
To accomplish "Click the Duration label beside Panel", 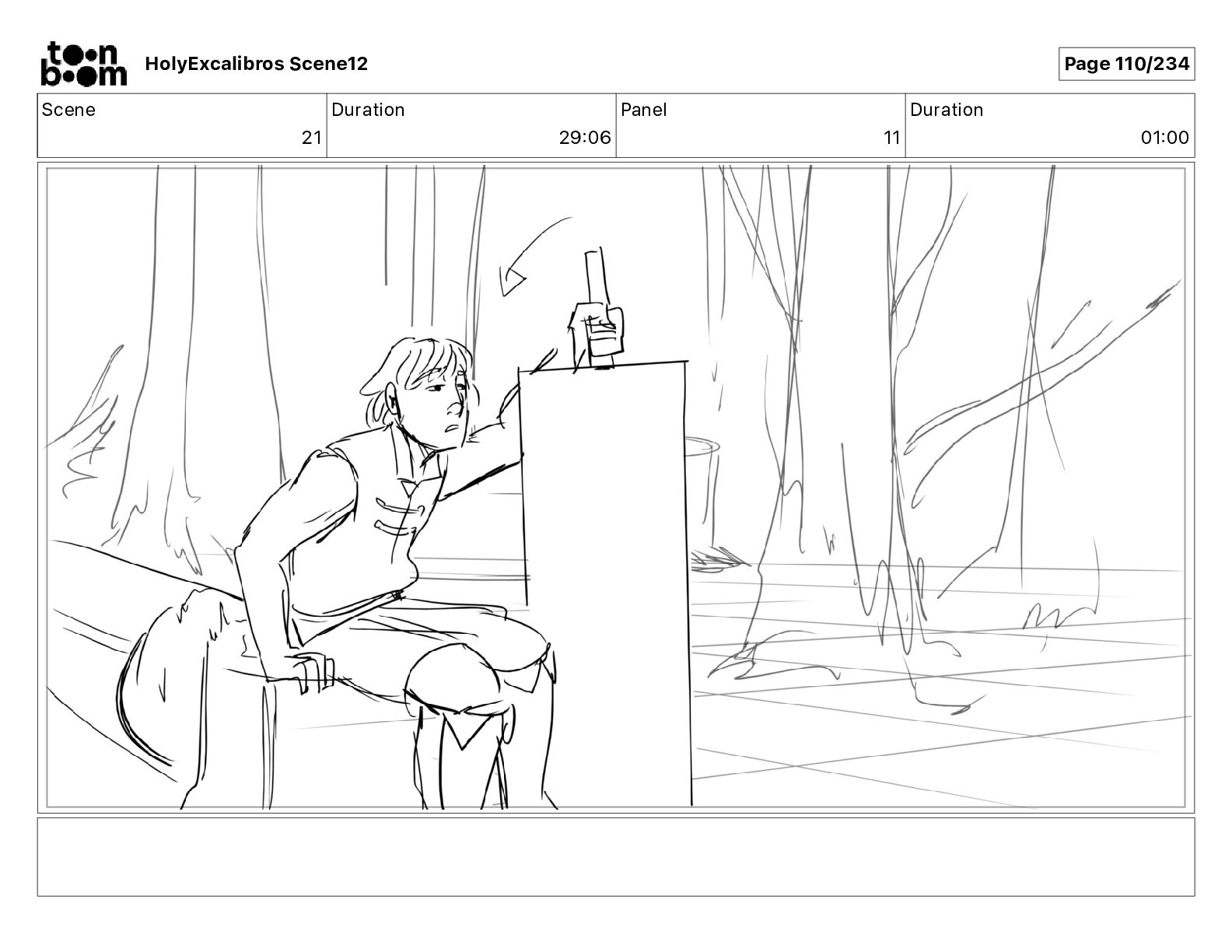I will [947, 110].
